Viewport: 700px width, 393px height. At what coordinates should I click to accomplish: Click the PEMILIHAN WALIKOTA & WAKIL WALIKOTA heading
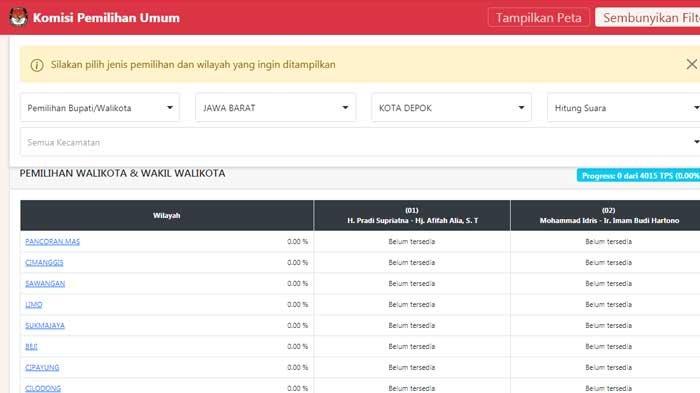[x=122, y=173]
